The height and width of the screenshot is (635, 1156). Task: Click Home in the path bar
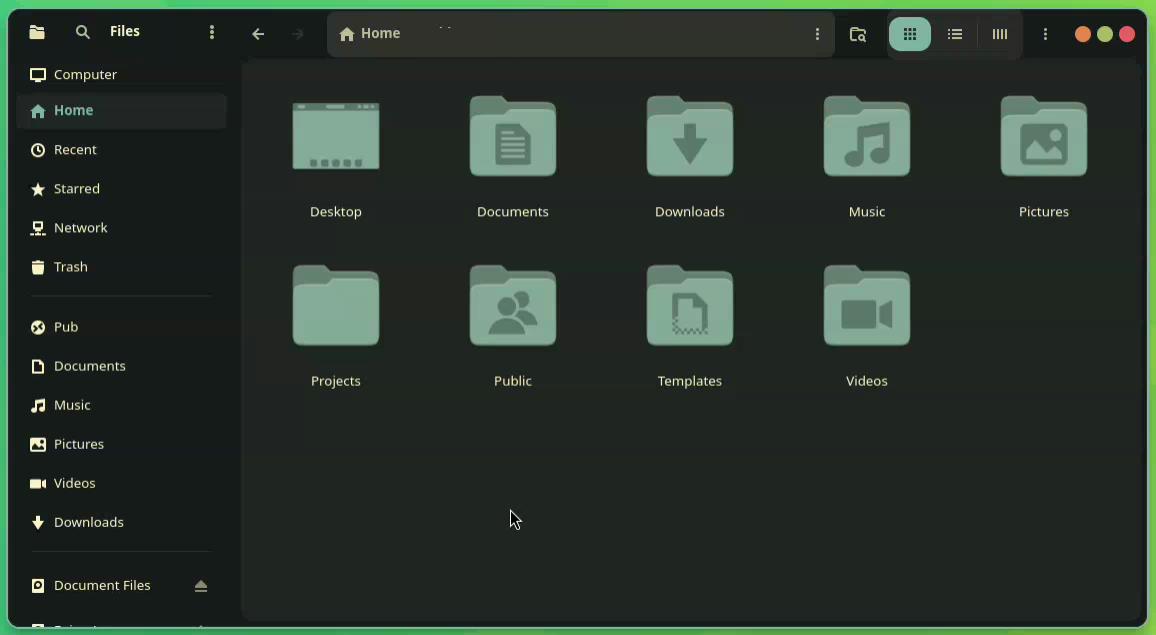pyautogui.click(x=370, y=34)
